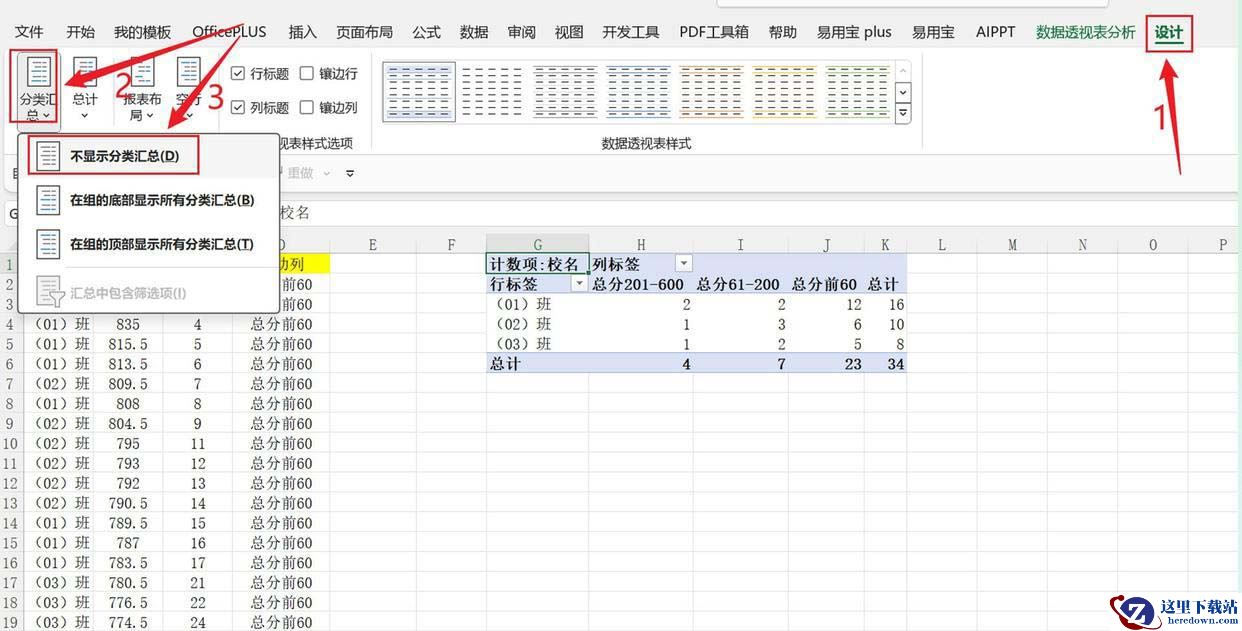Viewport: 1242px width, 631px height.
Task: Select the cell containing 809.5
Action: click(128, 384)
